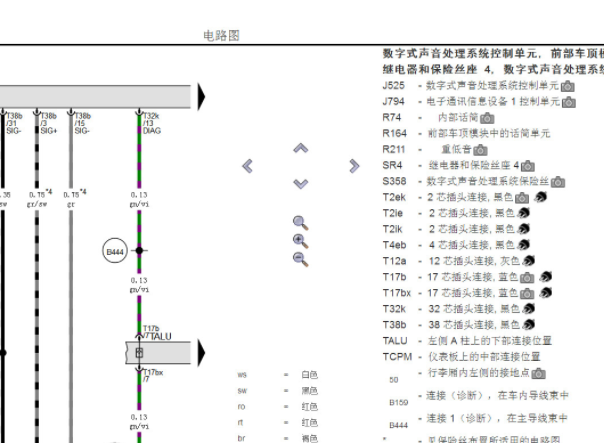This screenshot has width=604, height=443.
Task: Select the B444 connection circle in diagram
Action: click(x=115, y=252)
